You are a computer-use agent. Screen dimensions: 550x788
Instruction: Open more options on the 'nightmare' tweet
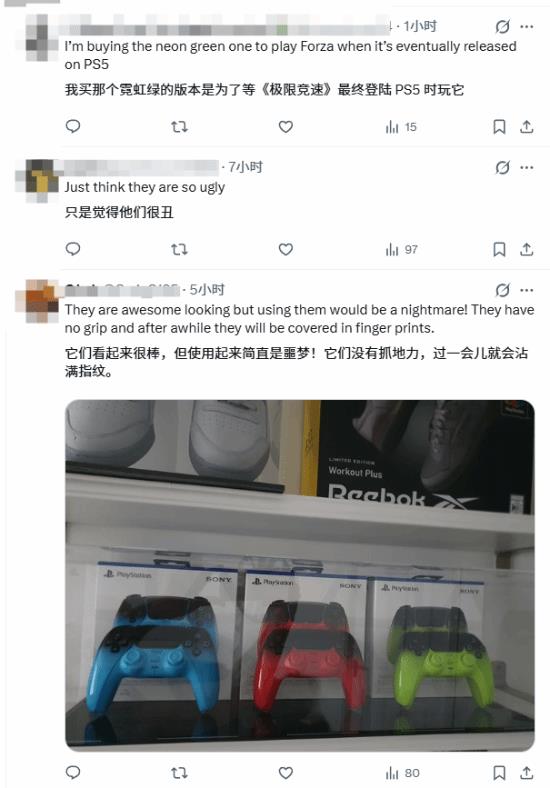526,290
